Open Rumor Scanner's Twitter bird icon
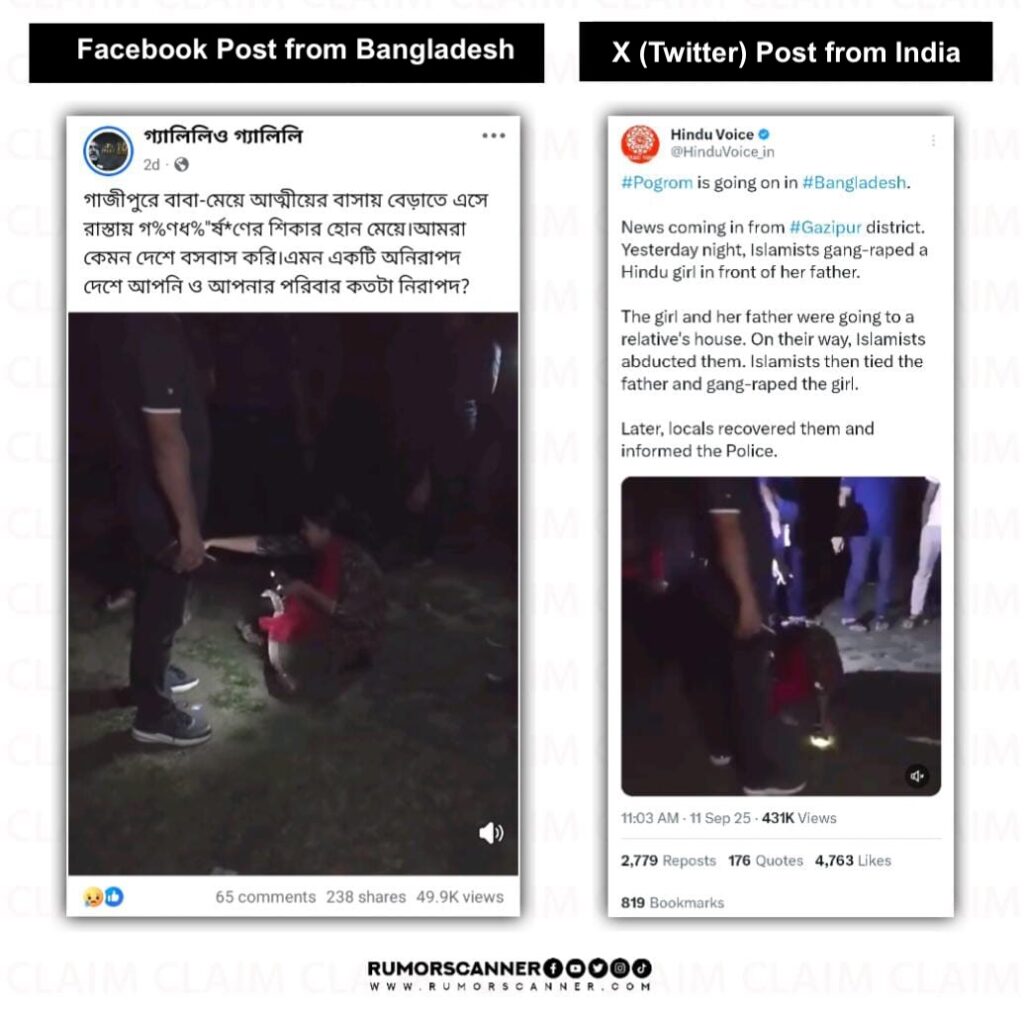The height and width of the screenshot is (1010, 1024). (597, 968)
